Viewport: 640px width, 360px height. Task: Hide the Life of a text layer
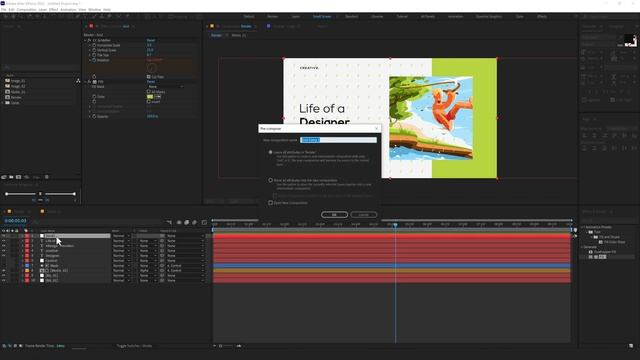point(4,241)
